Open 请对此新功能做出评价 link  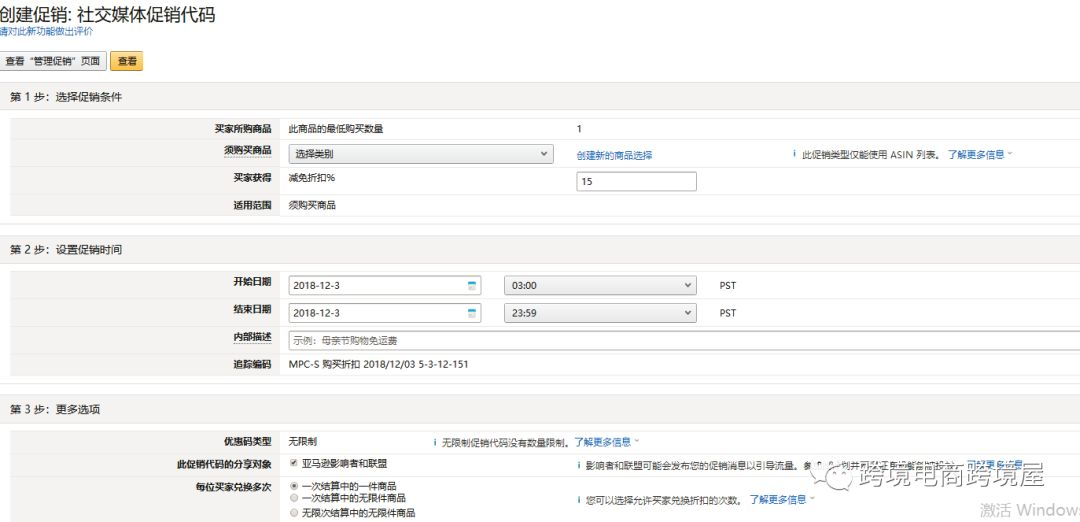tap(46, 32)
